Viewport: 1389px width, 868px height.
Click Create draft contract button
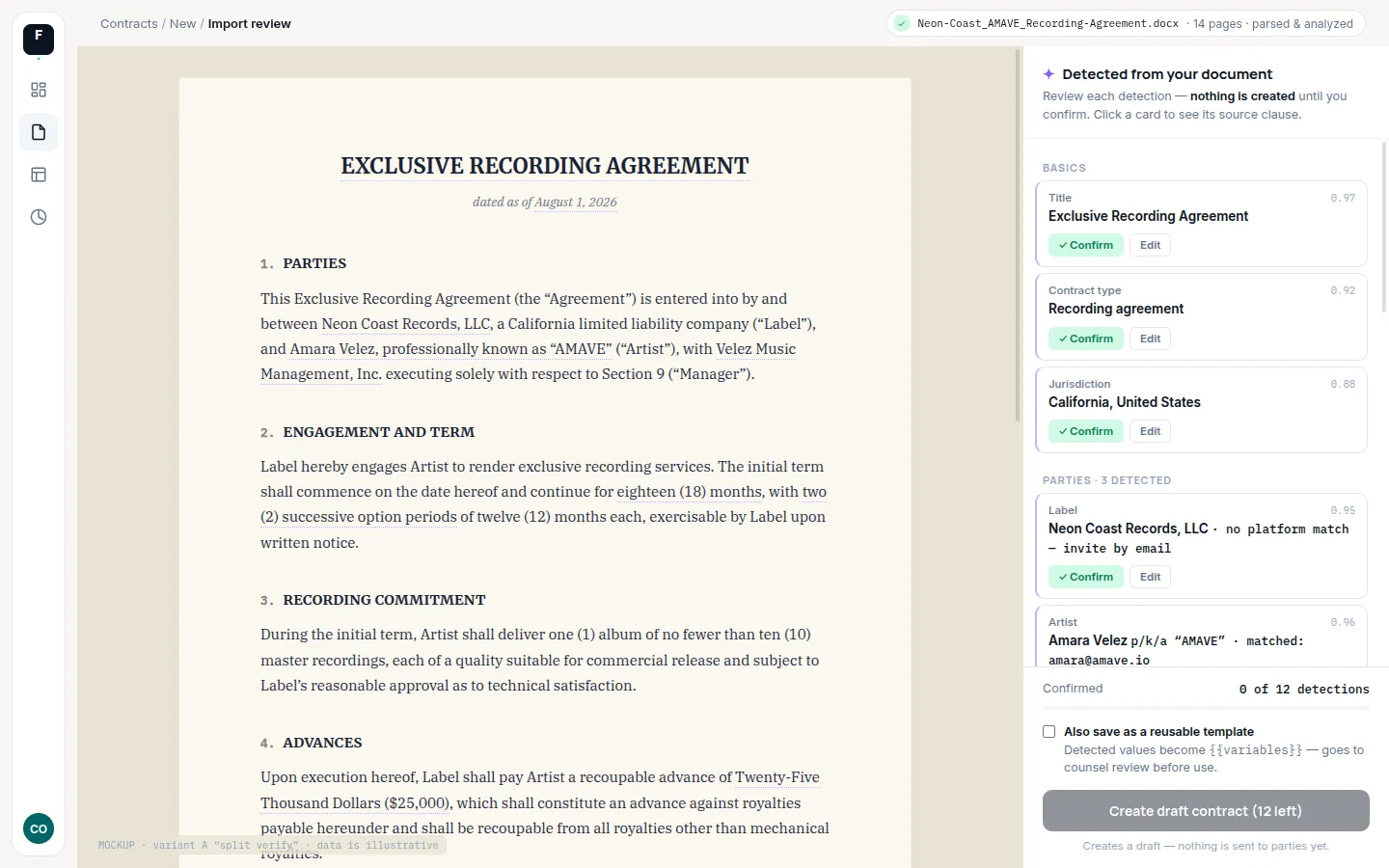[x=1206, y=811]
